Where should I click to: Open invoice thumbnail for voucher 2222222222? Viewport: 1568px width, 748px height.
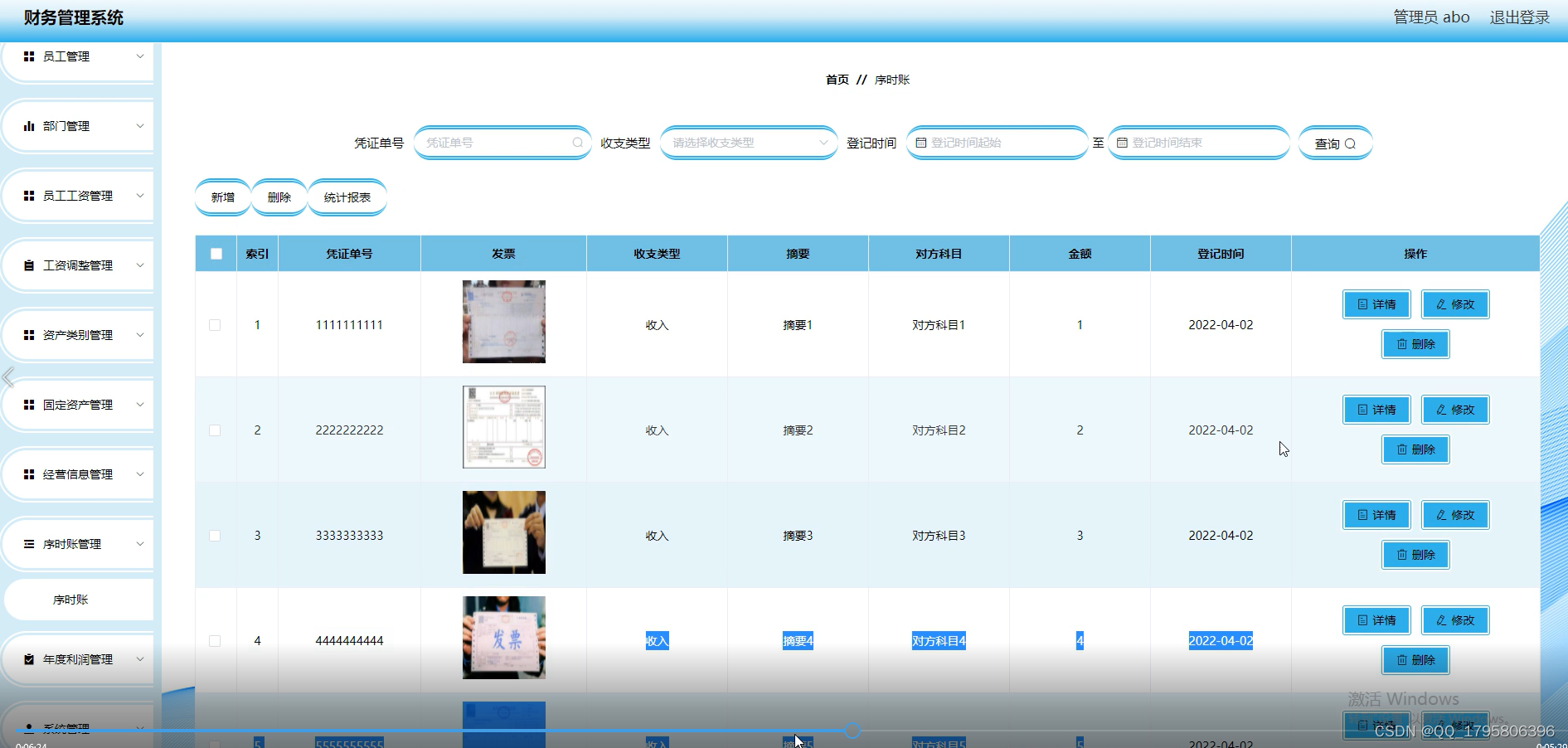click(504, 427)
